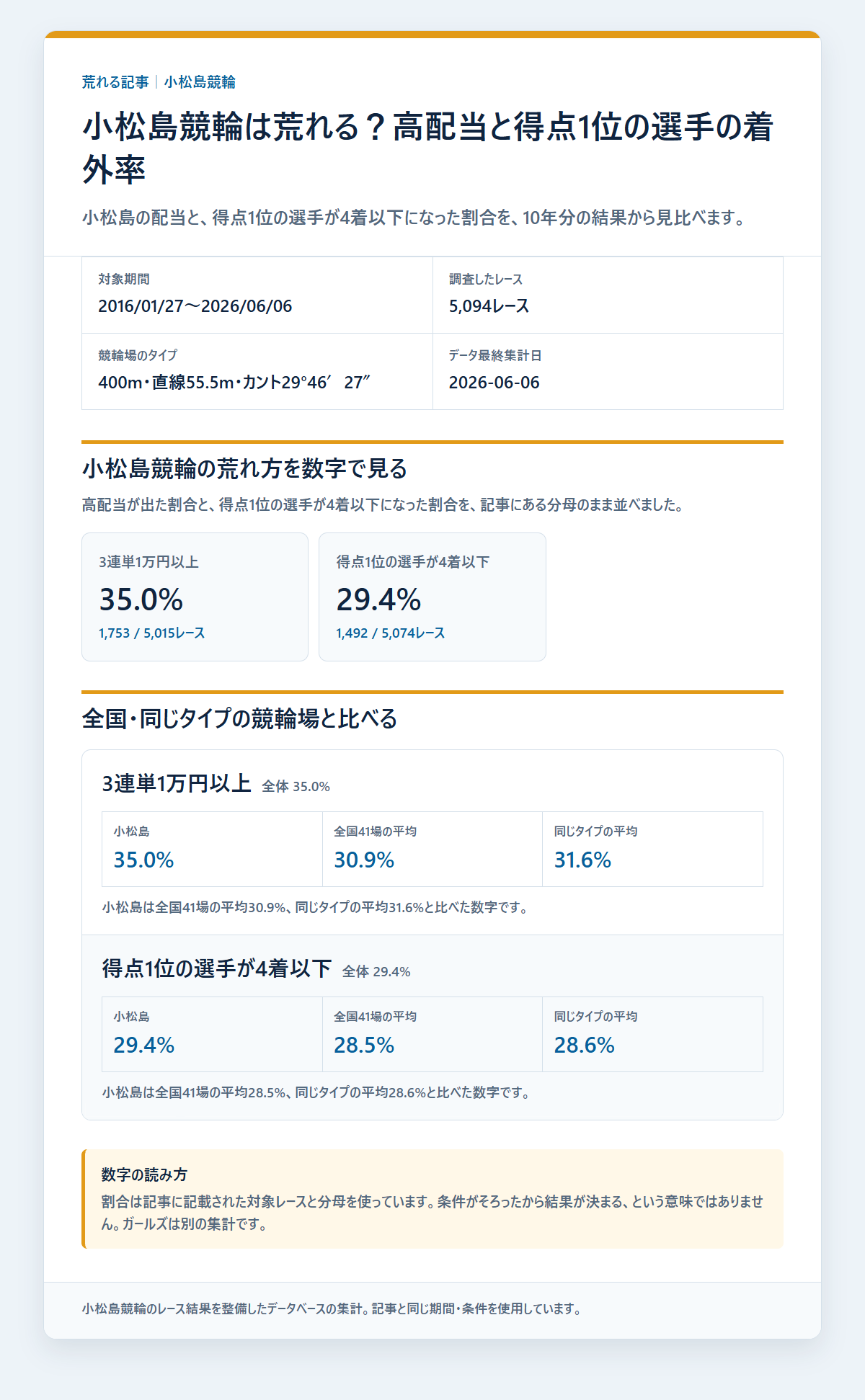The width and height of the screenshot is (865, 1400).
Task: Open the 荒れる記事 breadcrumb link
Action: coord(115,82)
